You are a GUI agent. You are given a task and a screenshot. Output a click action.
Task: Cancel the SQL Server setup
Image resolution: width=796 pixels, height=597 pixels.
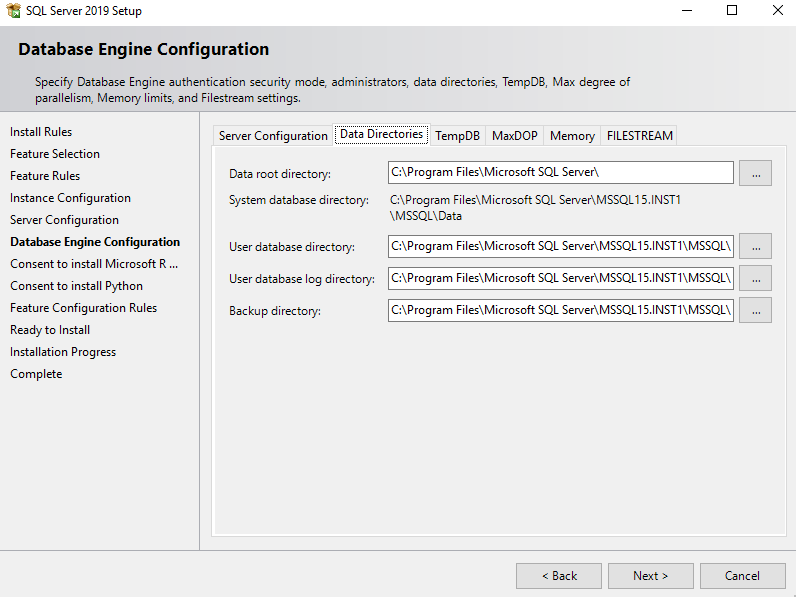pyautogui.click(x=742, y=575)
